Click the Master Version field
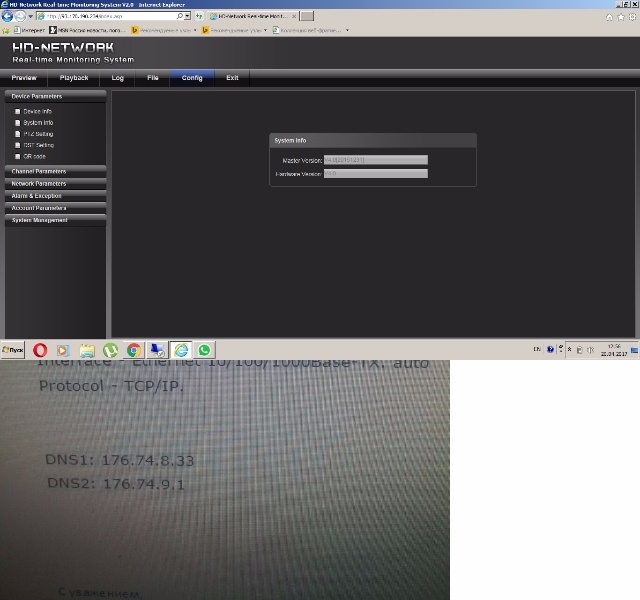This screenshot has height=600, width=640. point(376,160)
